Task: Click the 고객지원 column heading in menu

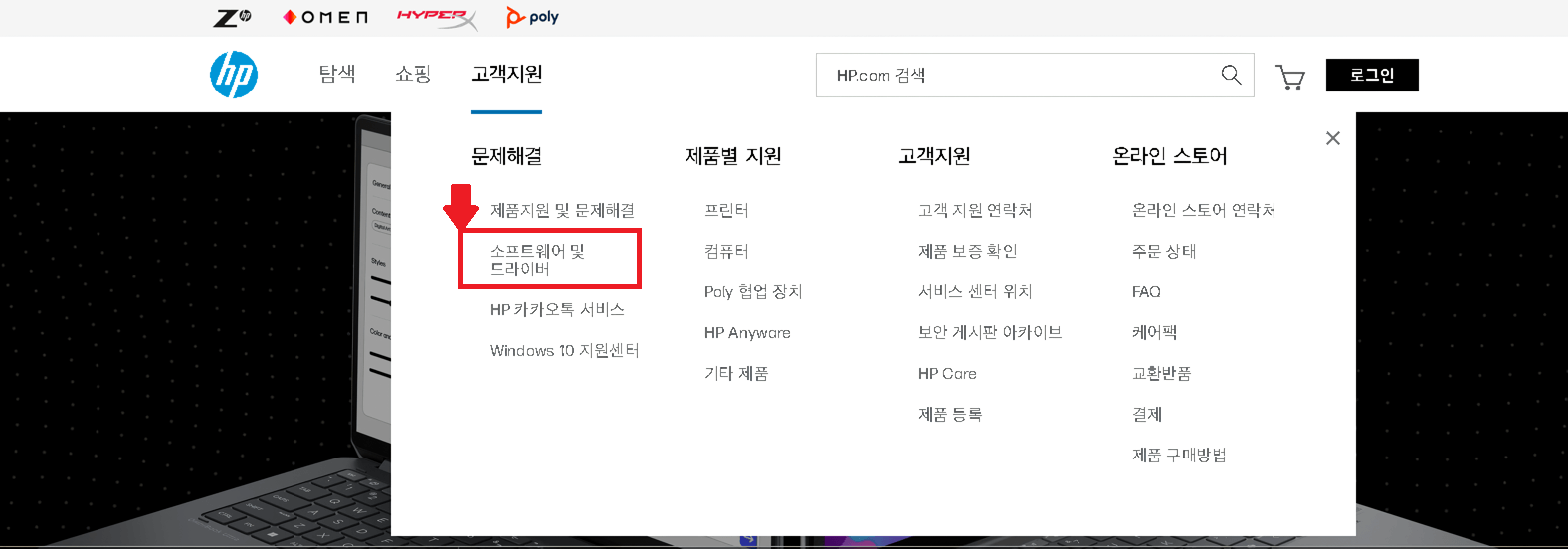Action: tap(934, 156)
